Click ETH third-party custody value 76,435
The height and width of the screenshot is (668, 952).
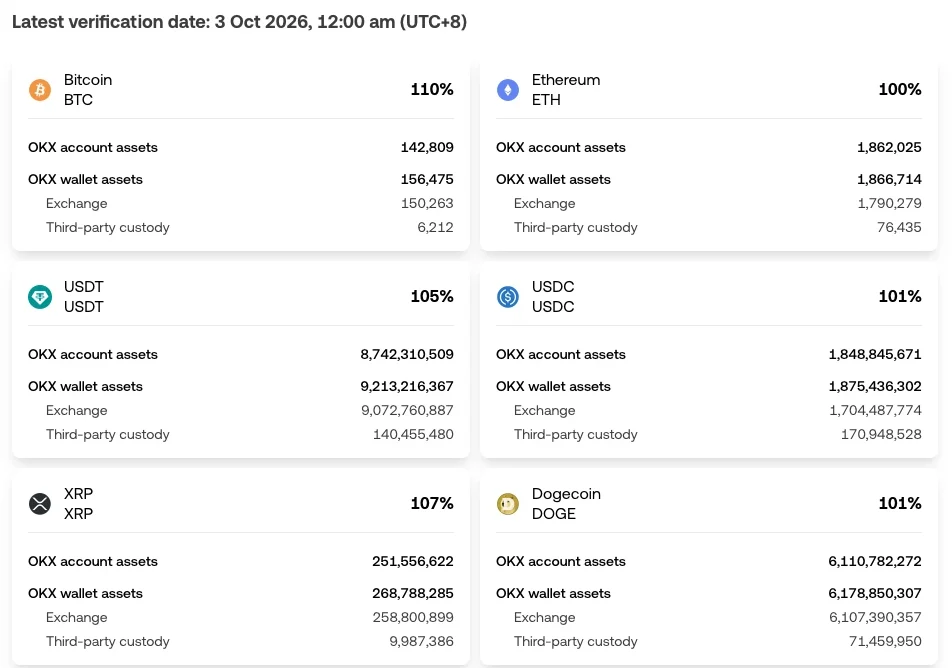899,227
